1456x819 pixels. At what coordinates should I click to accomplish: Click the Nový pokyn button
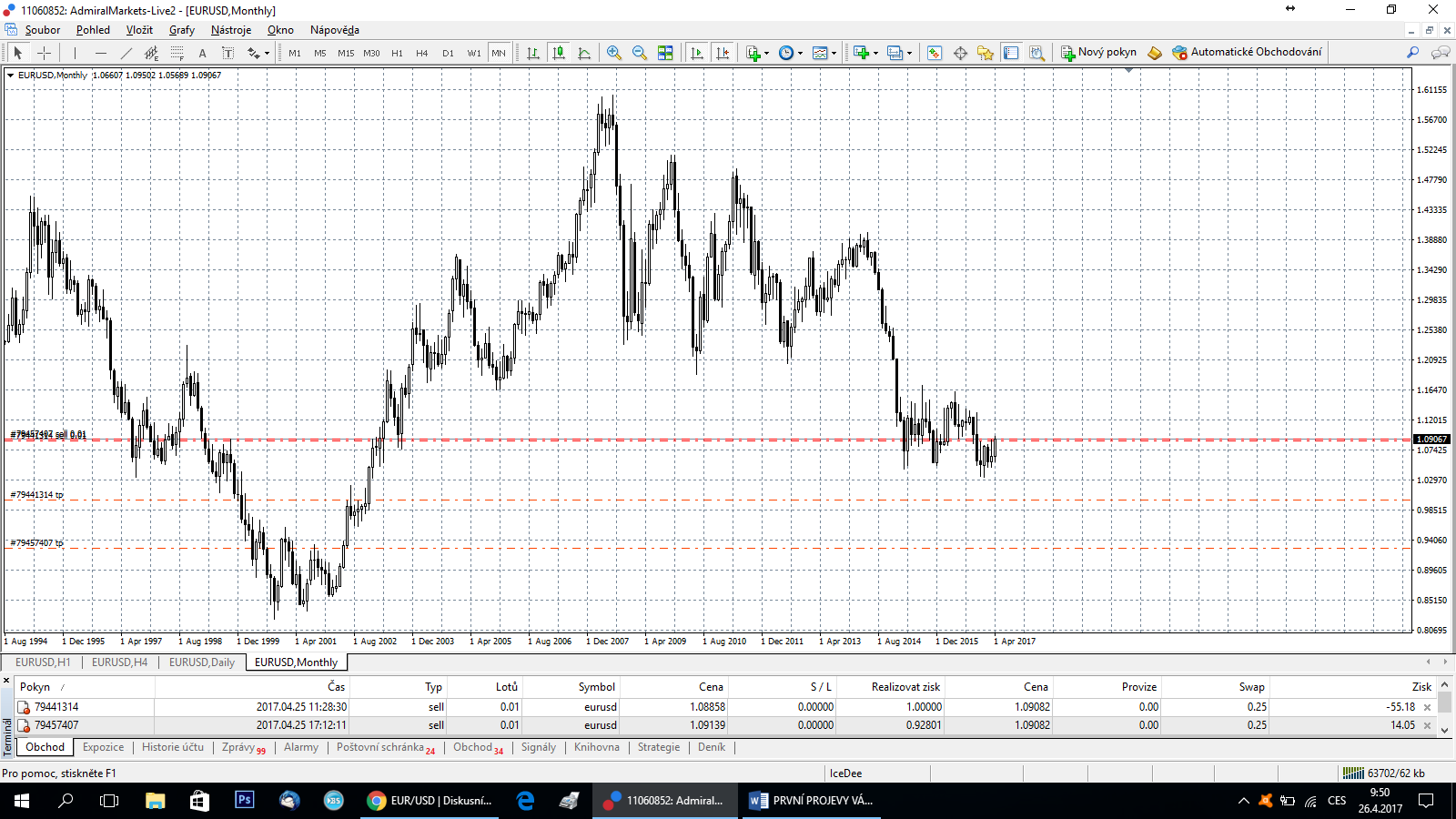[1098, 52]
